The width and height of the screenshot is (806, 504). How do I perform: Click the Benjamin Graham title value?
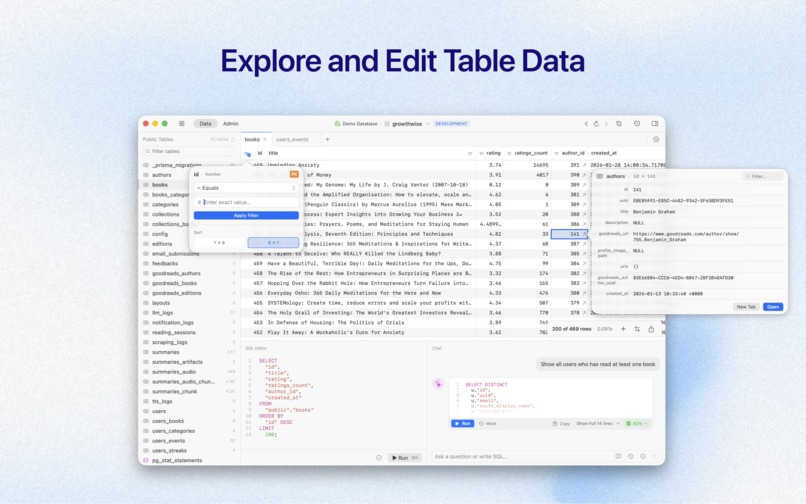[x=654, y=211]
